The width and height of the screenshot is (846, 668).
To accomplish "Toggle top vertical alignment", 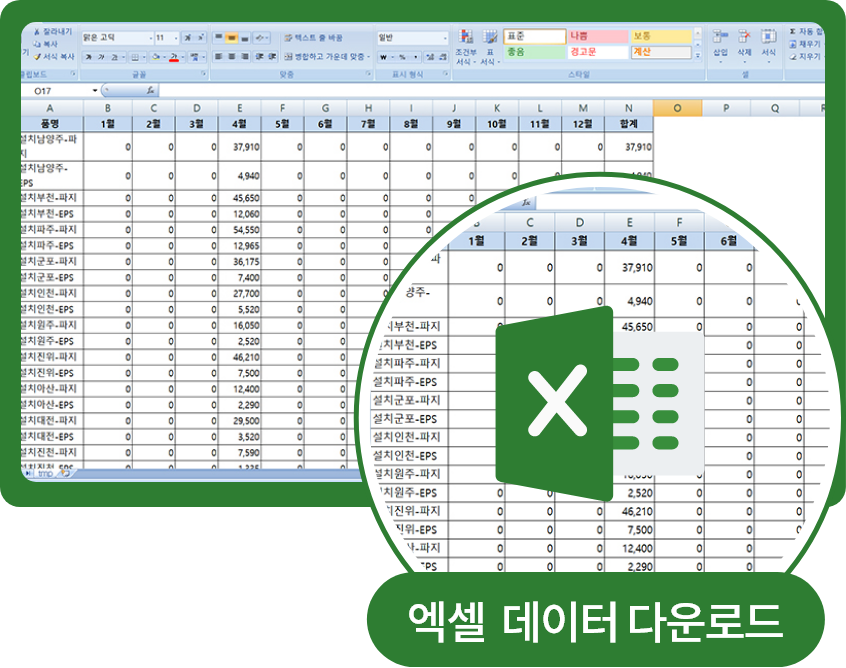I will click(219, 38).
